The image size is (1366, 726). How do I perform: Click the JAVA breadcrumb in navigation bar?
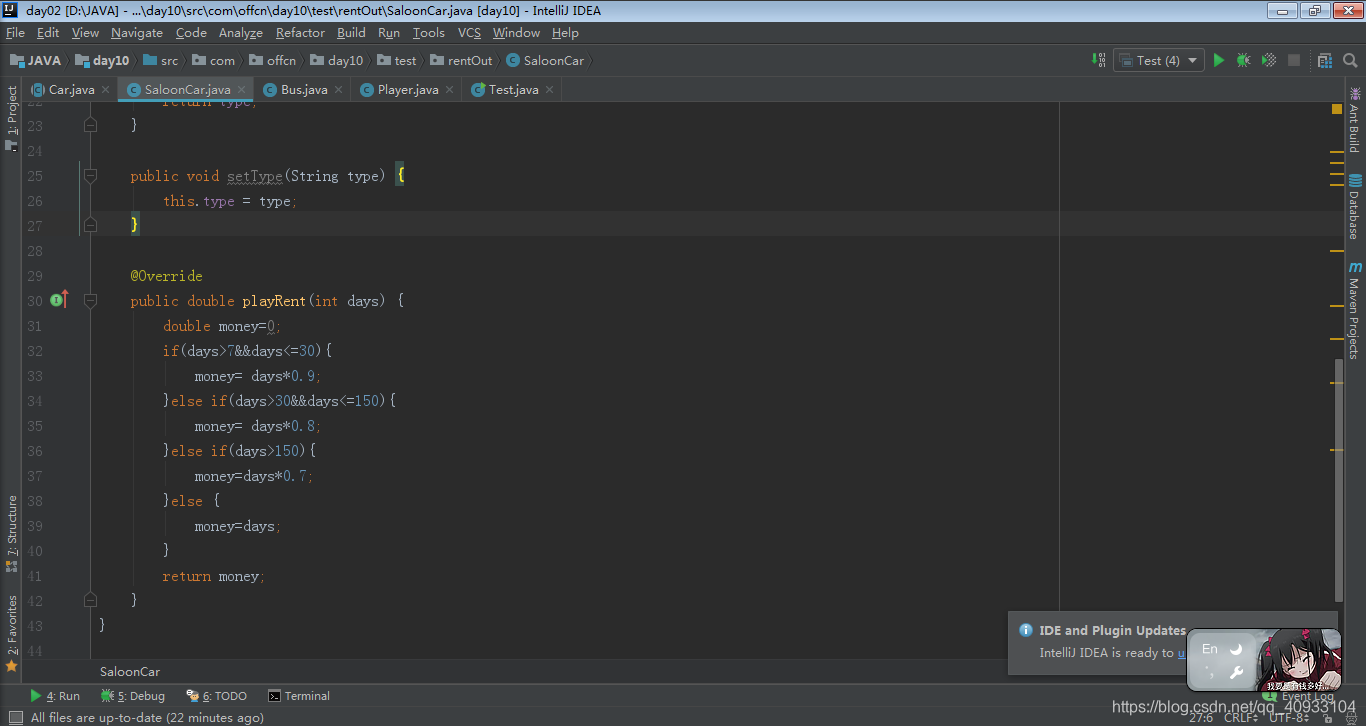tap(36, 60)
